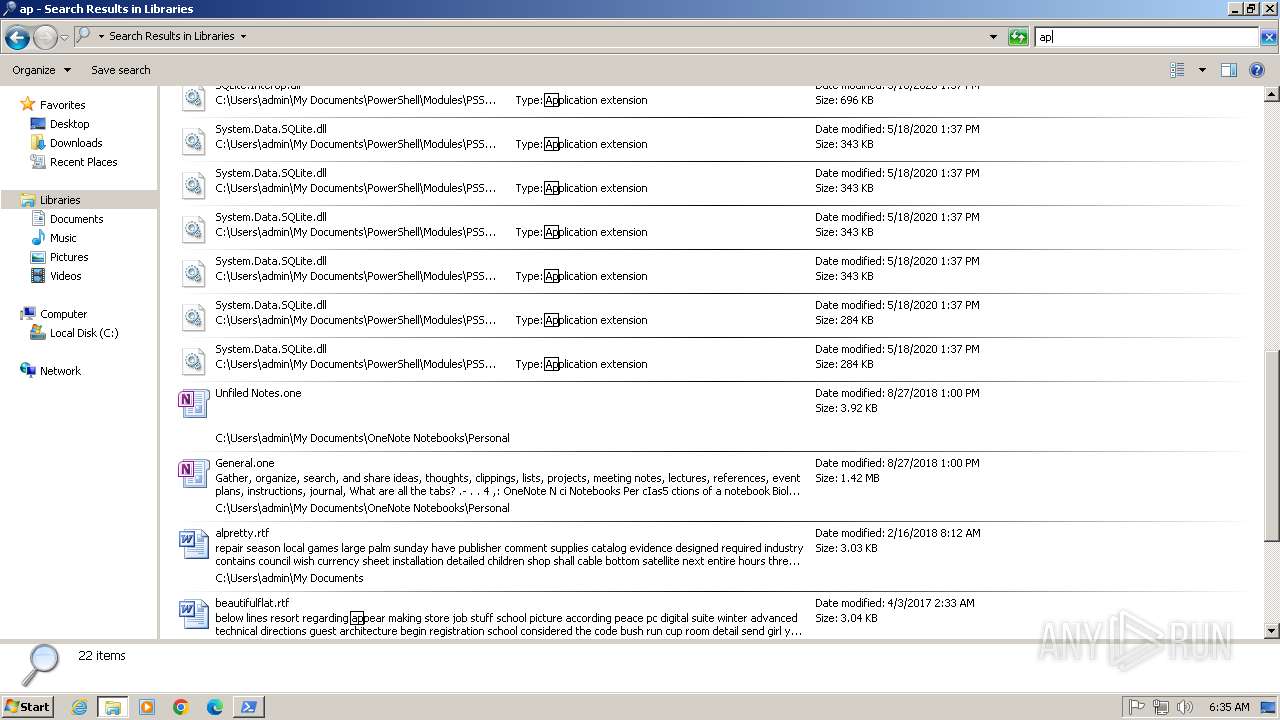
Task: Open the Start menu
Action: pos(28,706)
